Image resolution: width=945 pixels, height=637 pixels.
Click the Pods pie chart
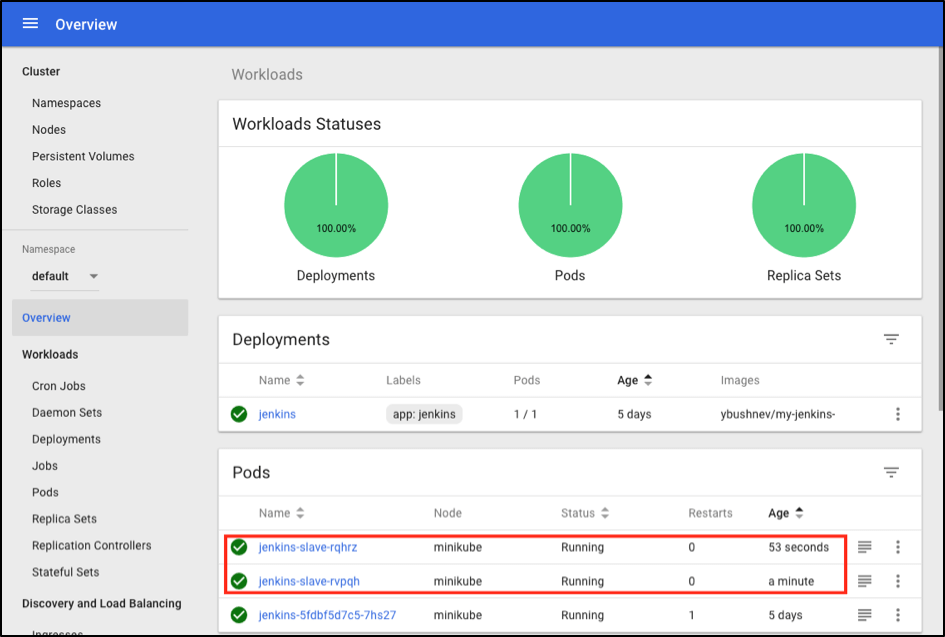tap(570, 205)
